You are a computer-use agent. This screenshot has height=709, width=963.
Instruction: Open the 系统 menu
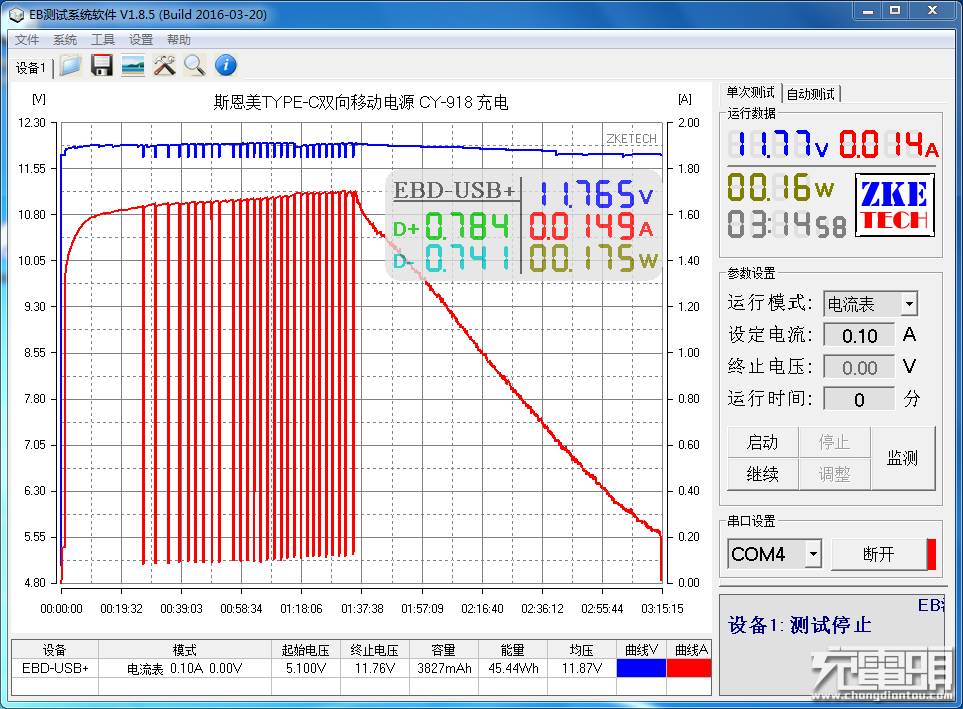point(65,40)
